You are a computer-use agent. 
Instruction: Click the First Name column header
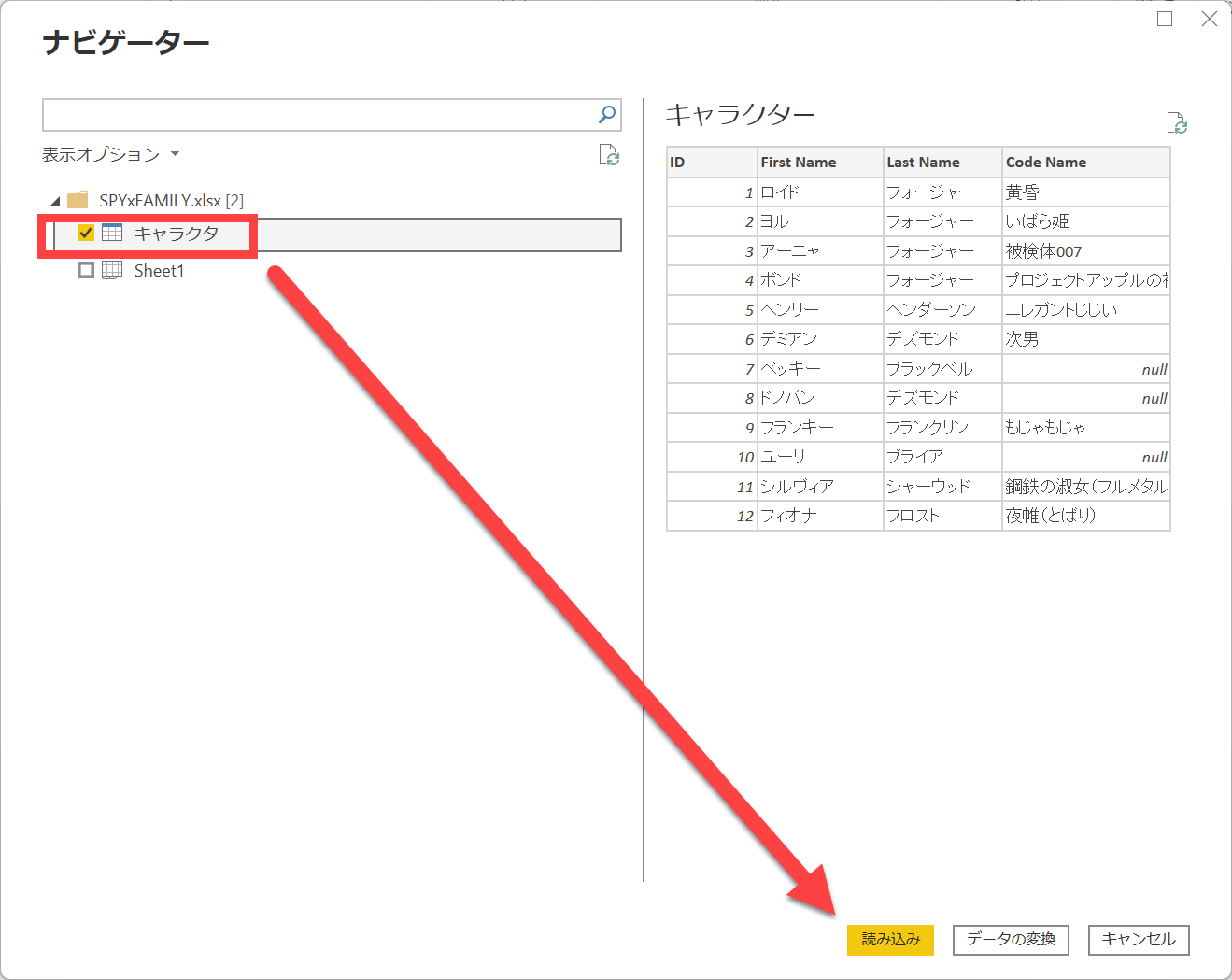click(x=820, y=163)
